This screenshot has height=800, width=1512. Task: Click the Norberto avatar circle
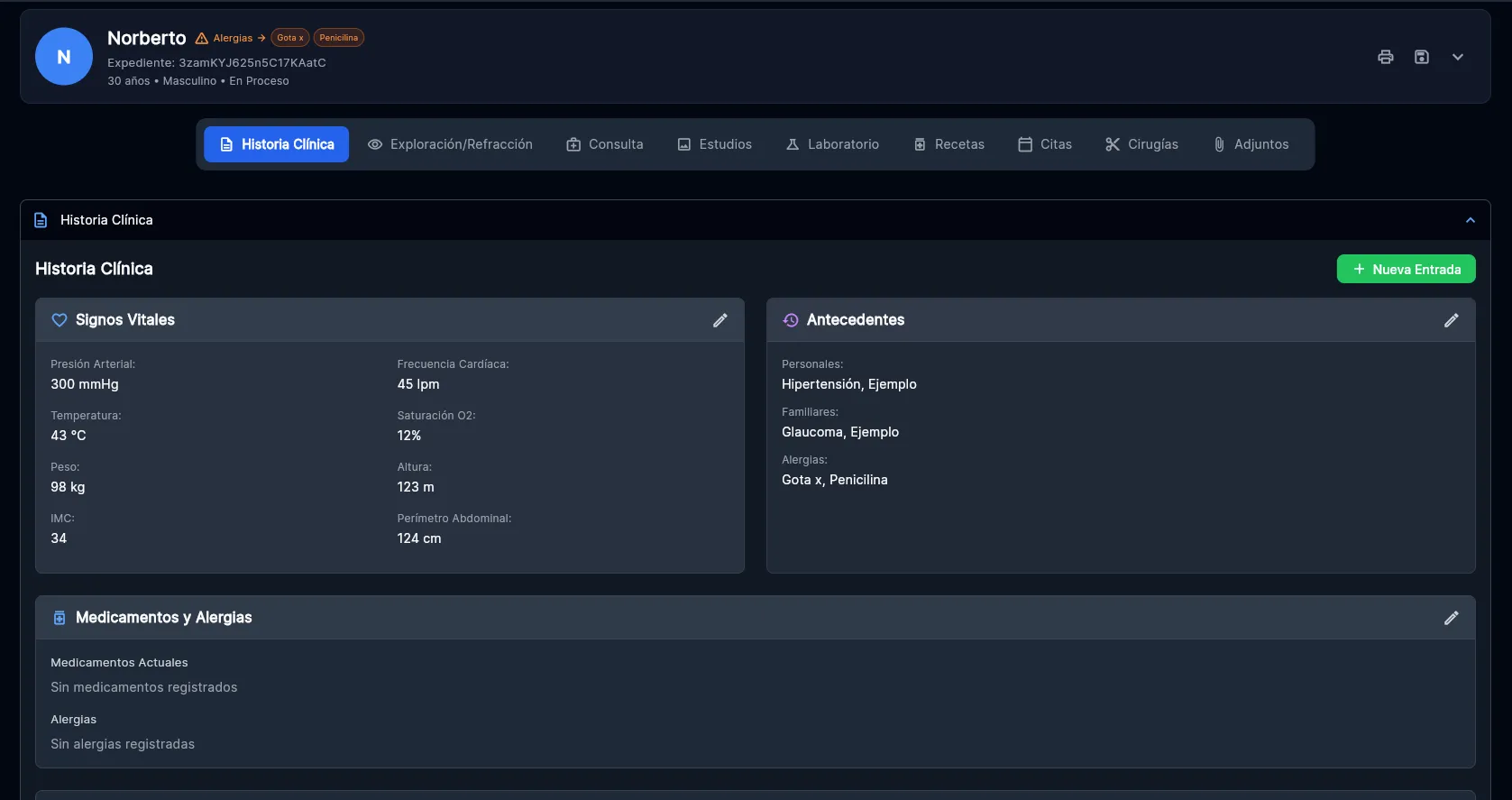tap(64, 57)
